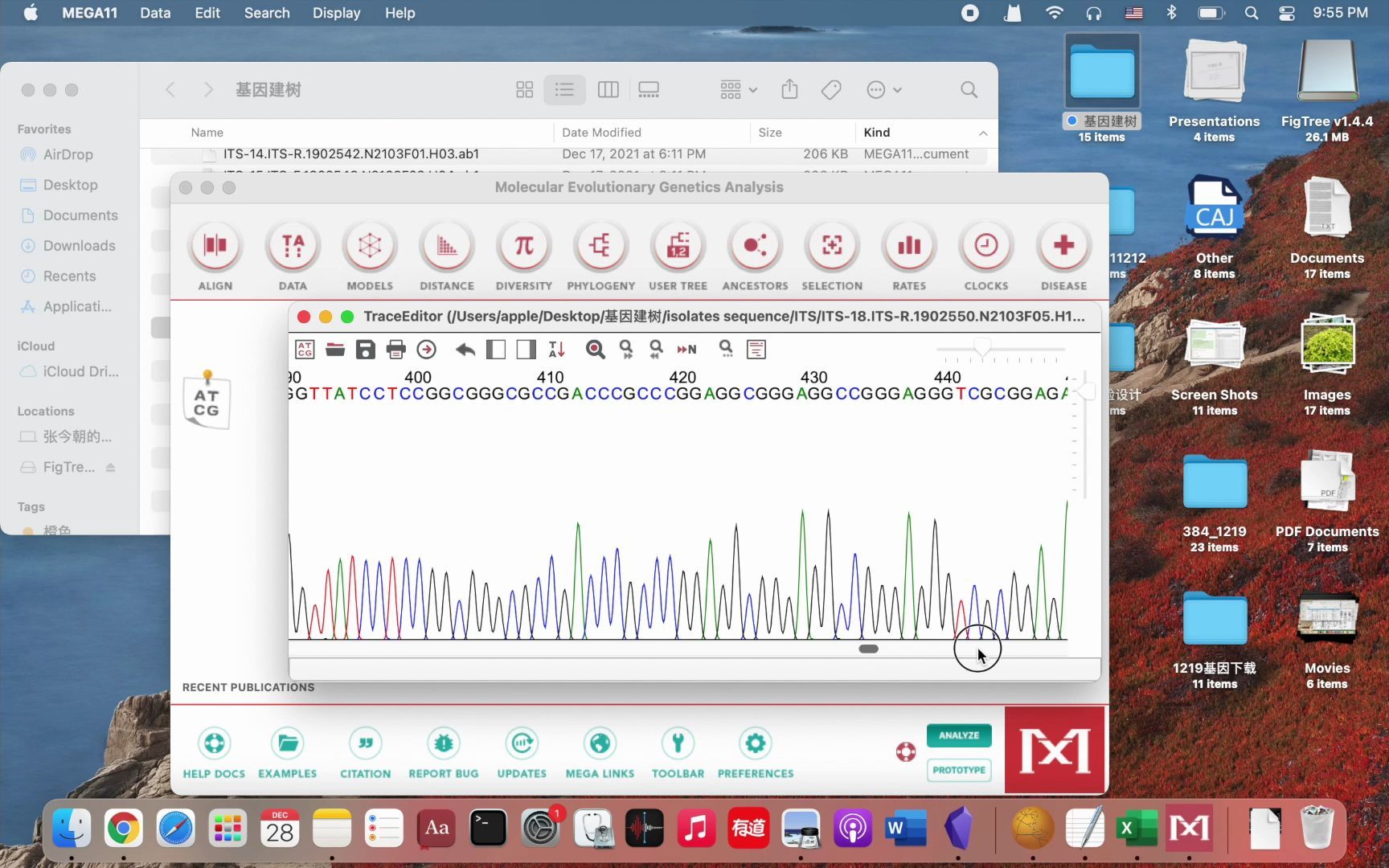Move the TraceEditor horizontal zoom slider
This screenshot has height=868, width=1389.
tap(982, 347)
